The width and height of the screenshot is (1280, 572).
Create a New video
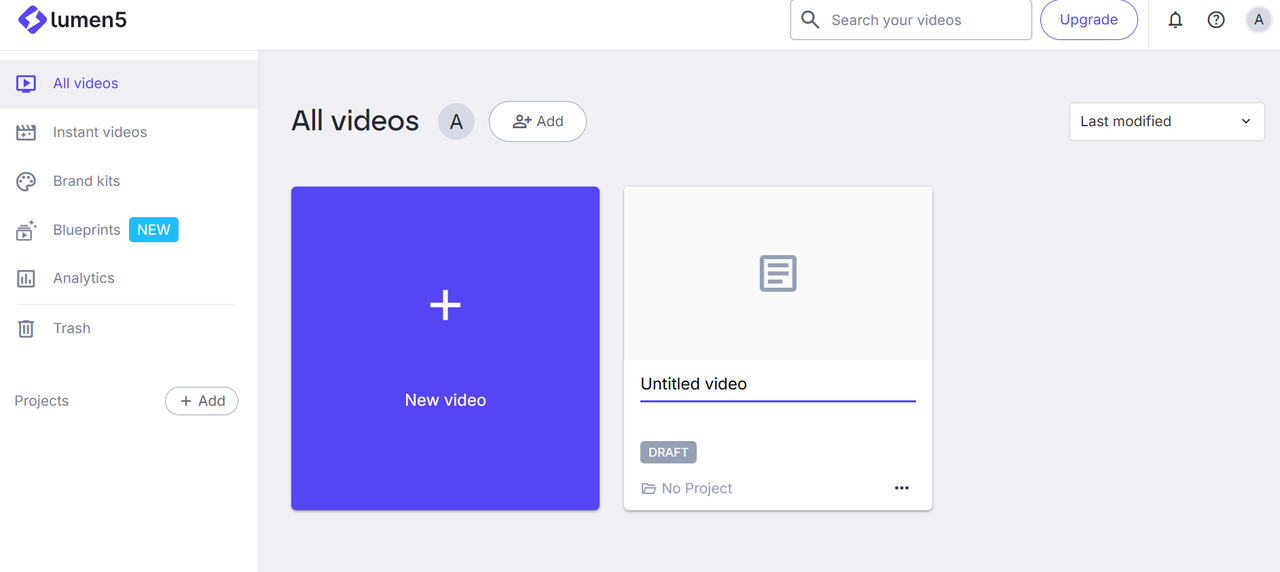[445, 348]
